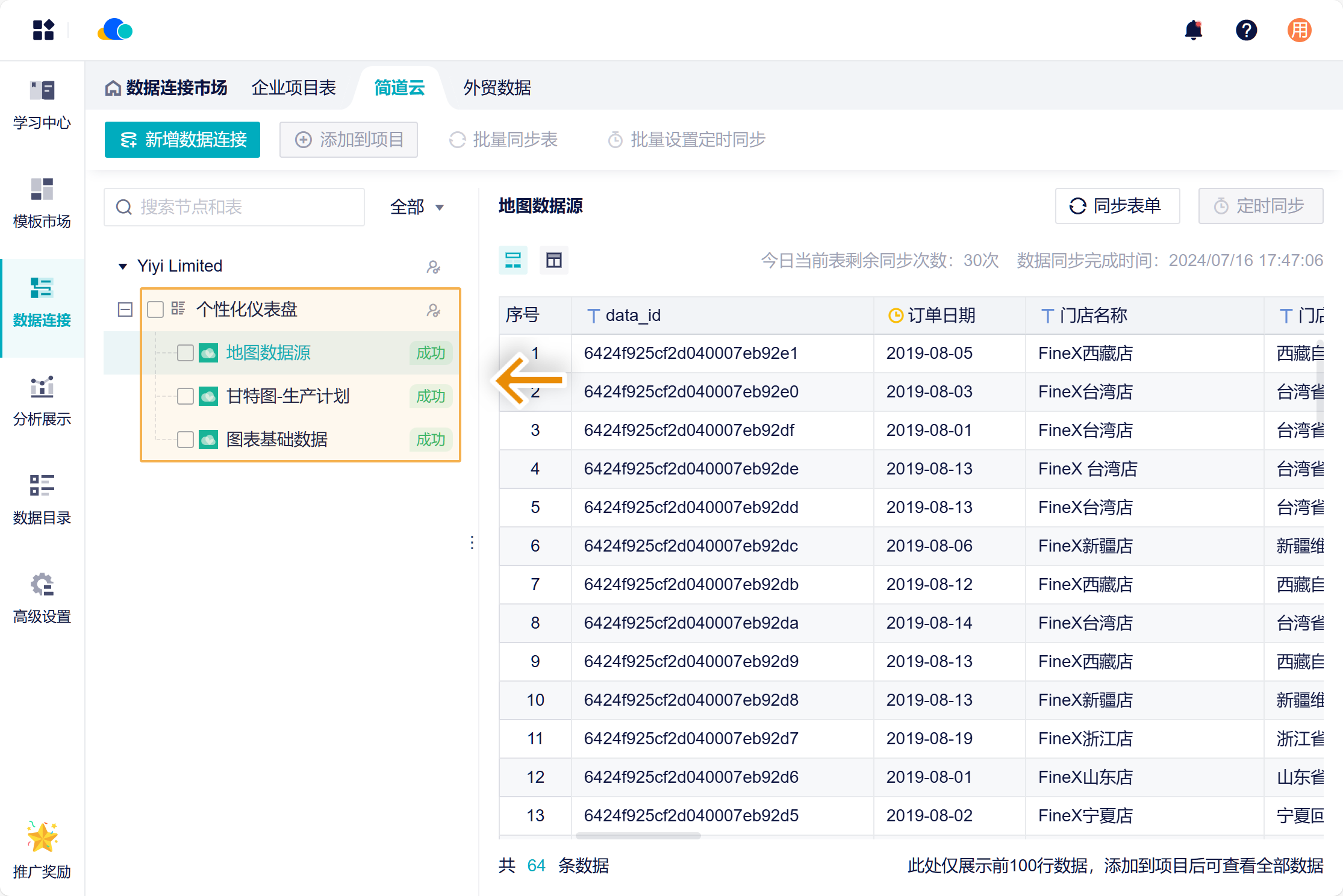The height and width of the screenshot is (896, 1343).
Task: Check the 甘特图-生产计划 checkbox
Action: click(185, 396)
